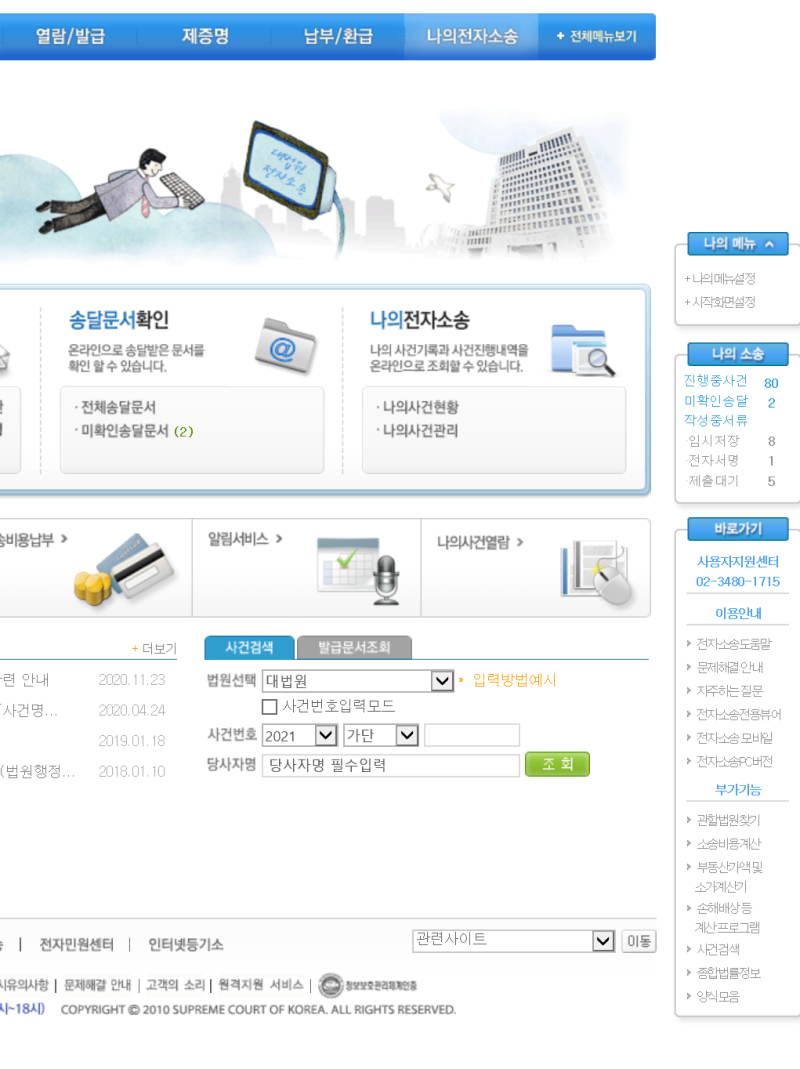800x1069 pixels.
Task: Switch to the 사건검색 tab
Action: [250, 647]
